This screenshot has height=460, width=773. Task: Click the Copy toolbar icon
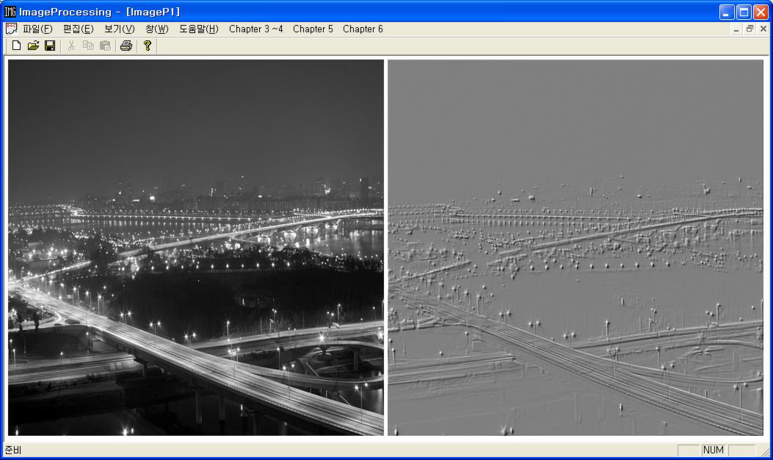point(88,46)
